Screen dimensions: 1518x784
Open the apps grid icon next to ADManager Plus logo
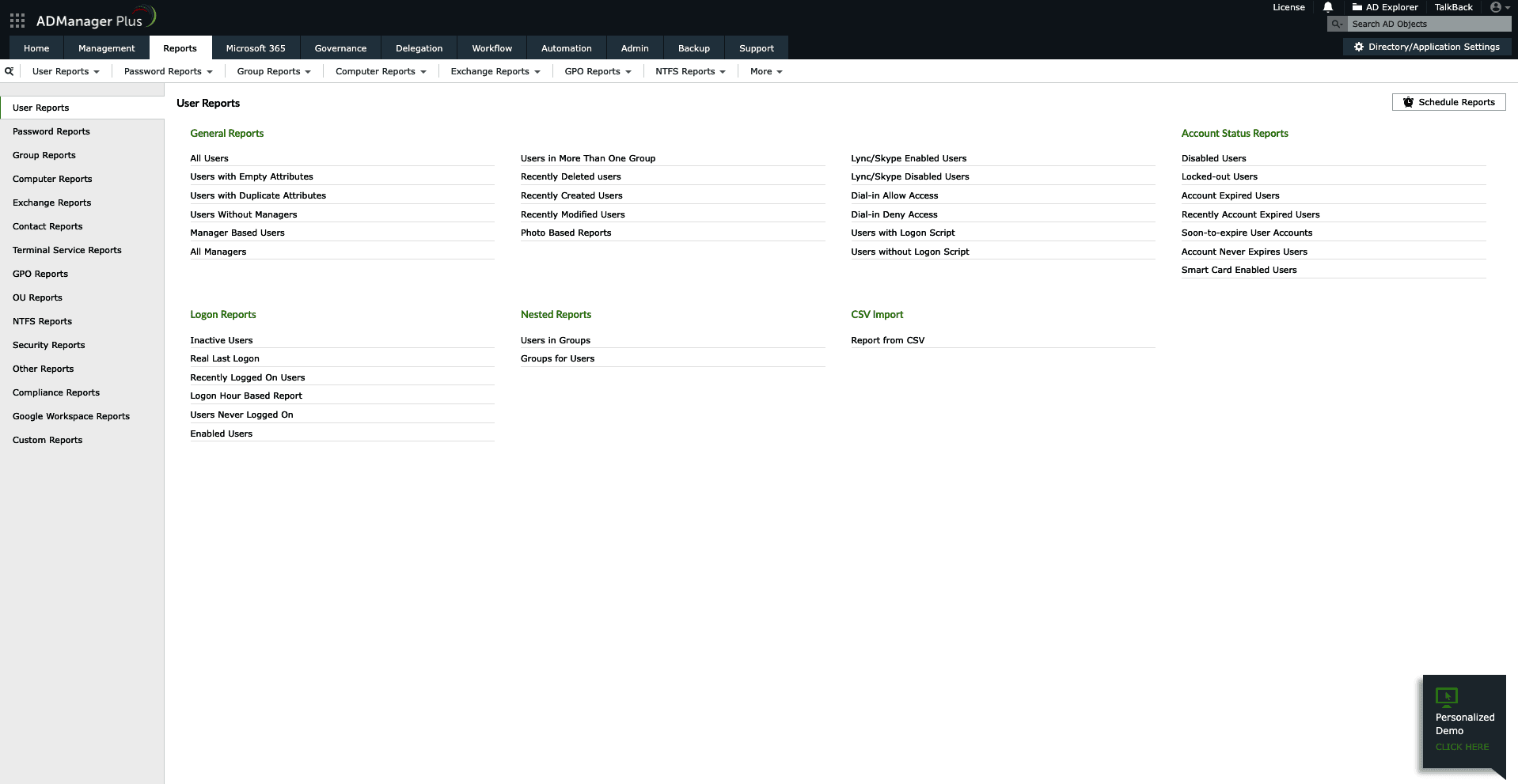(x=17, y=20)
